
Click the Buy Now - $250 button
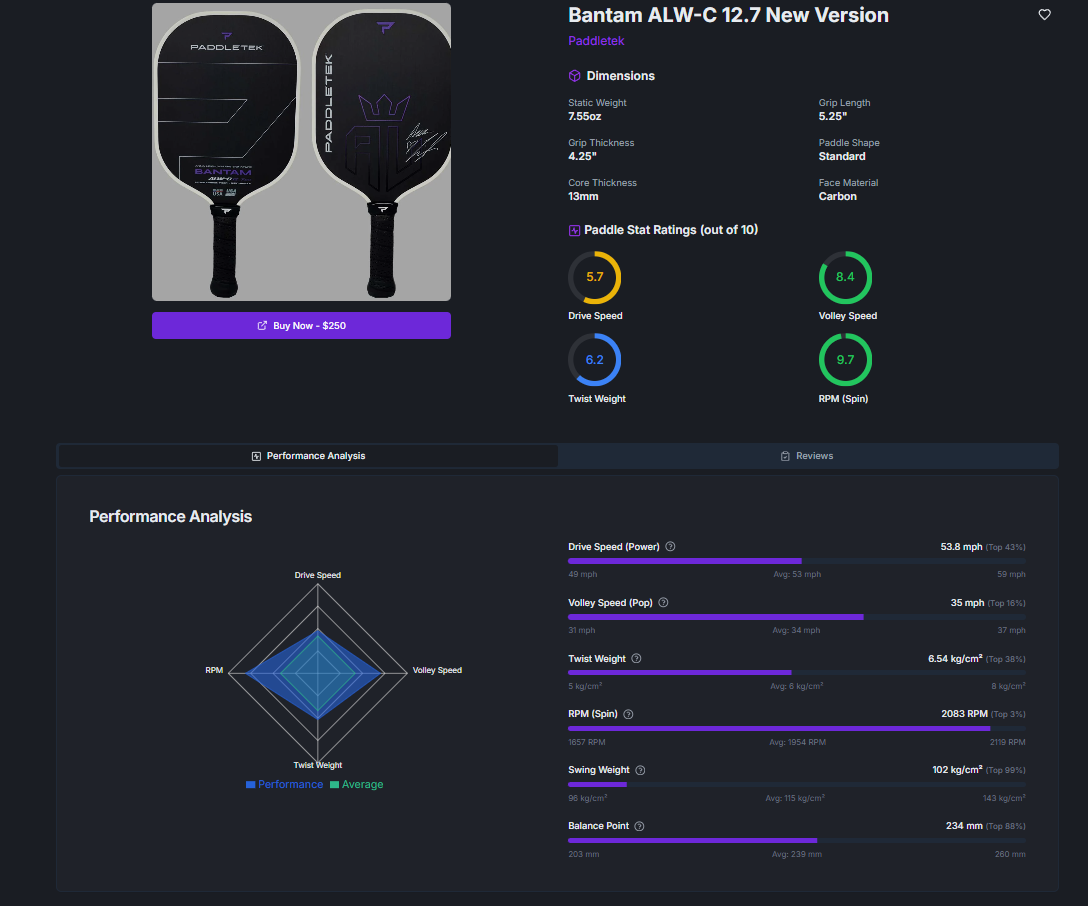[x=301, y=325]
